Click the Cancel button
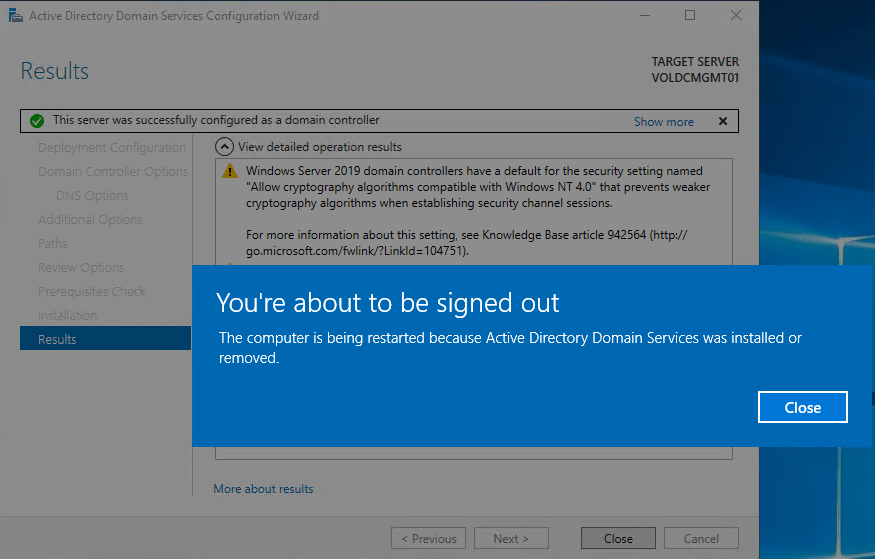 pyautogui.click(x=704, y=538)
